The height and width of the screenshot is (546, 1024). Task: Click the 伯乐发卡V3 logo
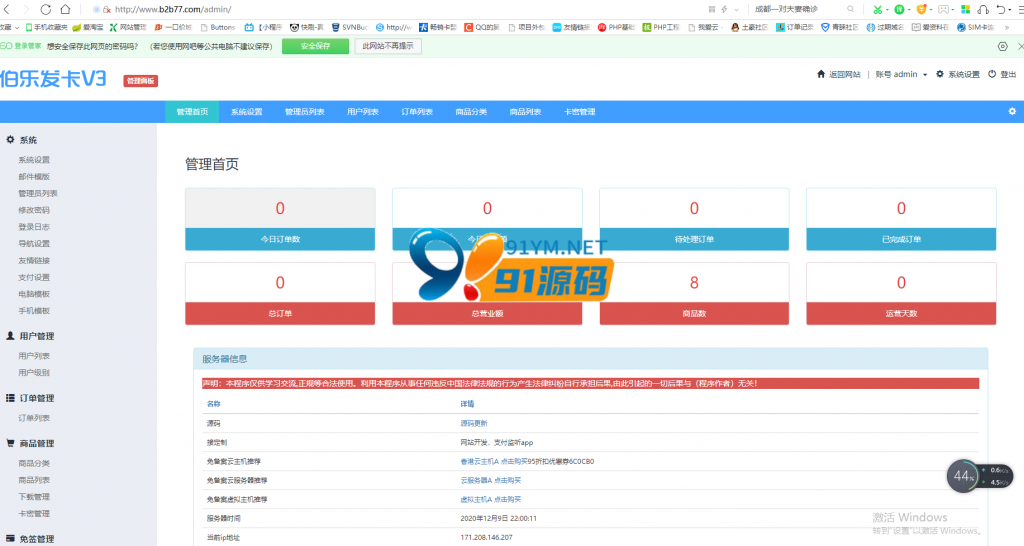point(53,79)
